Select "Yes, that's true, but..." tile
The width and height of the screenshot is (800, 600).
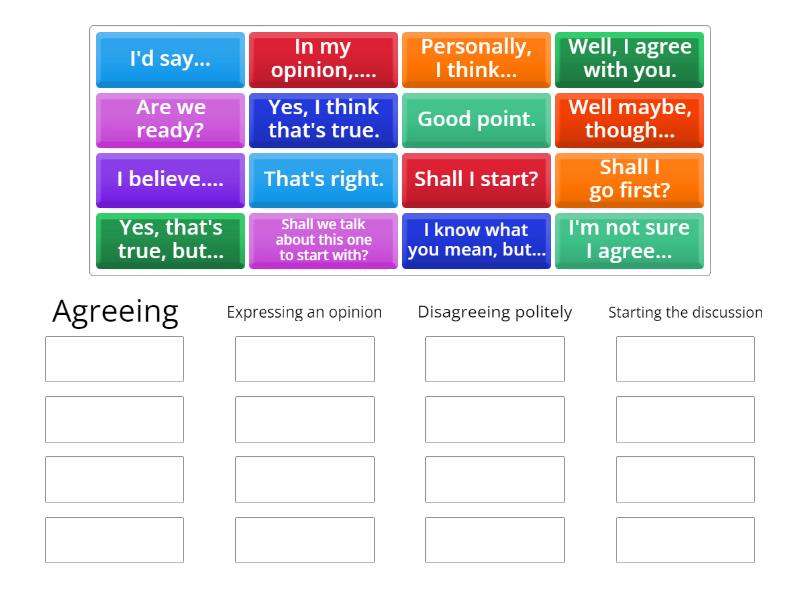pyautogui.click(x=170, y=241)
